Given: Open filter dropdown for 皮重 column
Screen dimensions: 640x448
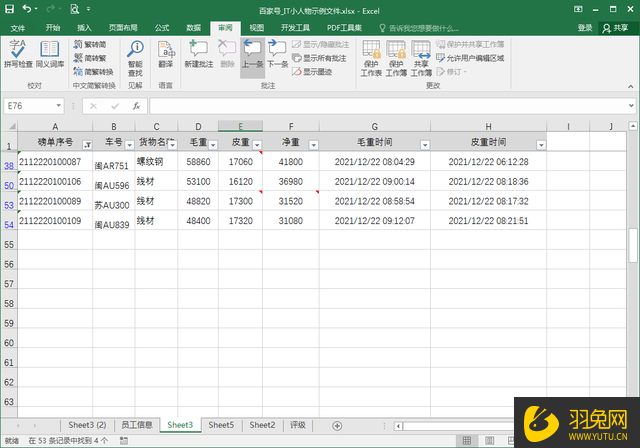Looking at the screenshot, I should [257, 145].
